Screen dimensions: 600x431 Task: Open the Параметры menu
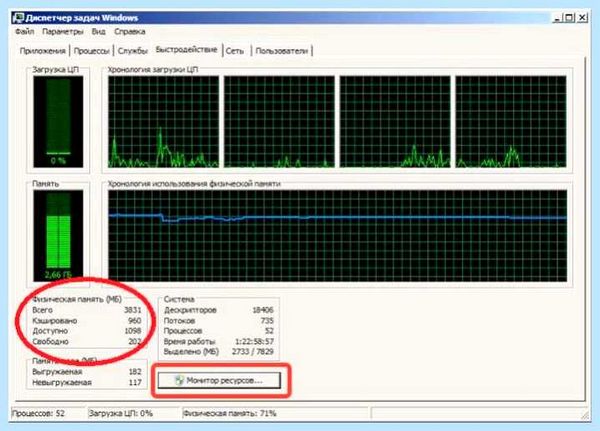pos(62,31)
